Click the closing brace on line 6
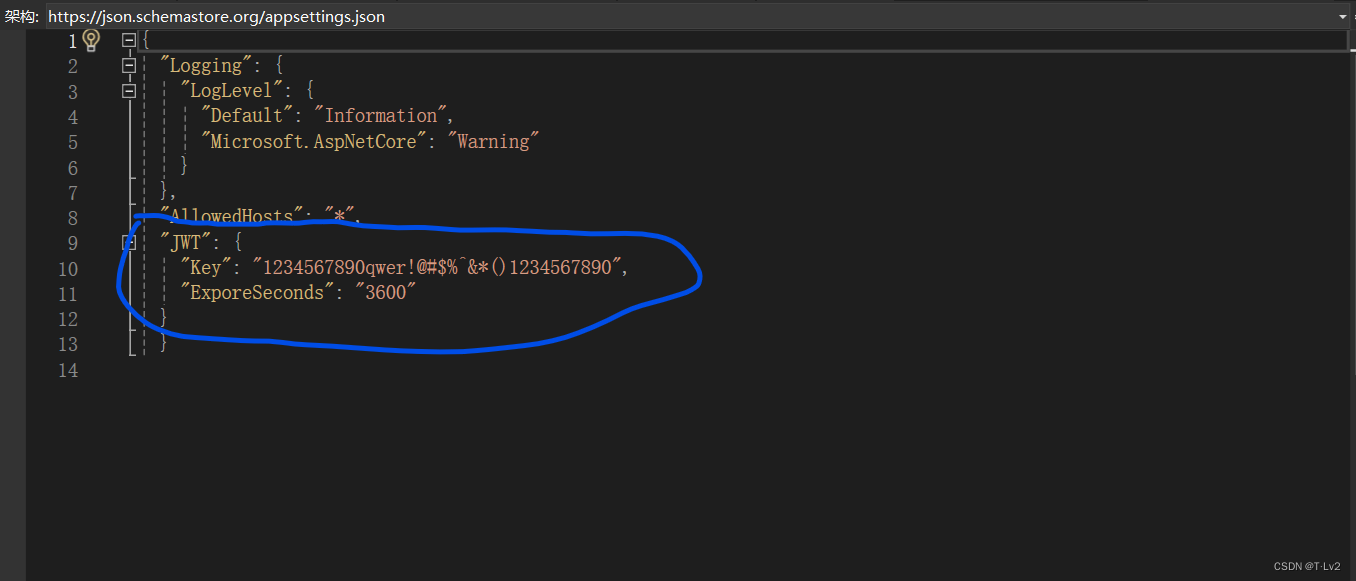The image size is (1356, 581). pyautogui.click(x=184, y=167)
